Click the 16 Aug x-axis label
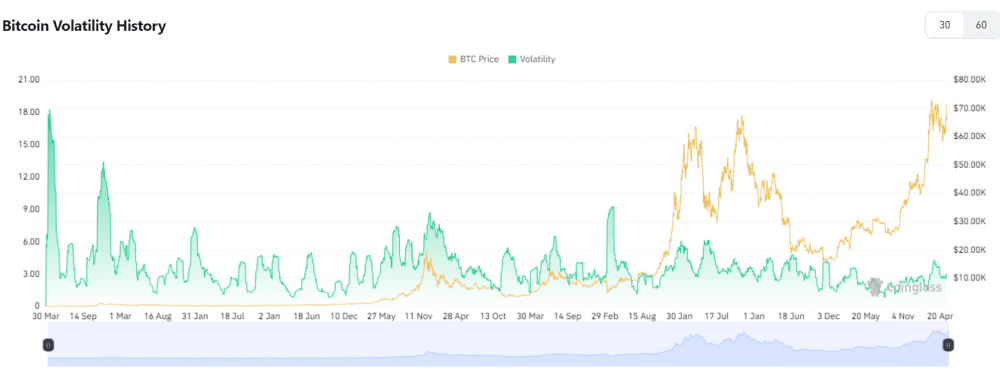The height and width of the screenshot is (389, 1000). pyautogui.click(x=158, y=316)
